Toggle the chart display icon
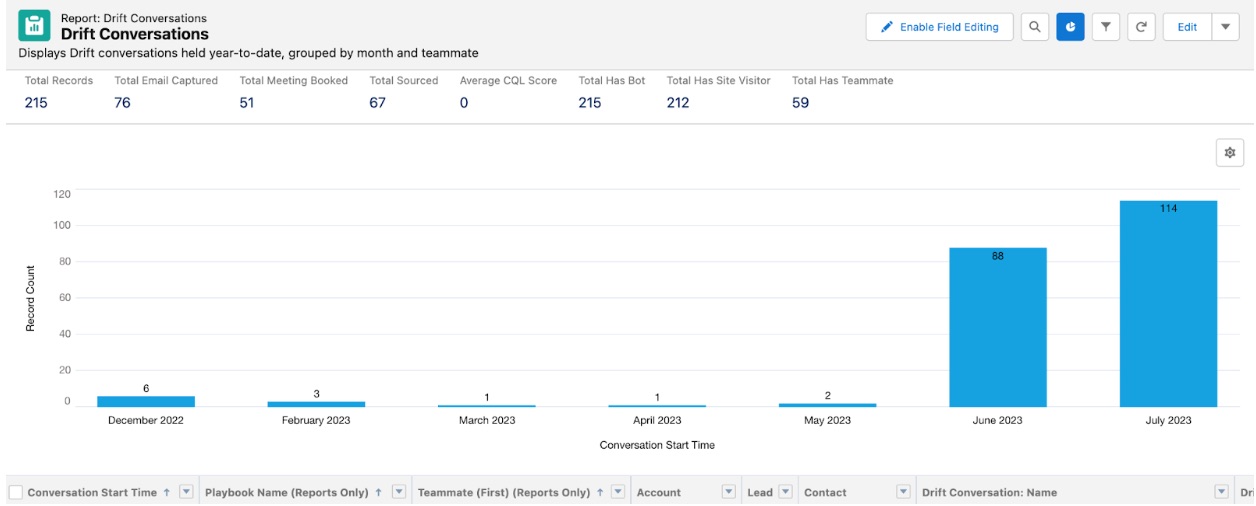 point(1070,27)
